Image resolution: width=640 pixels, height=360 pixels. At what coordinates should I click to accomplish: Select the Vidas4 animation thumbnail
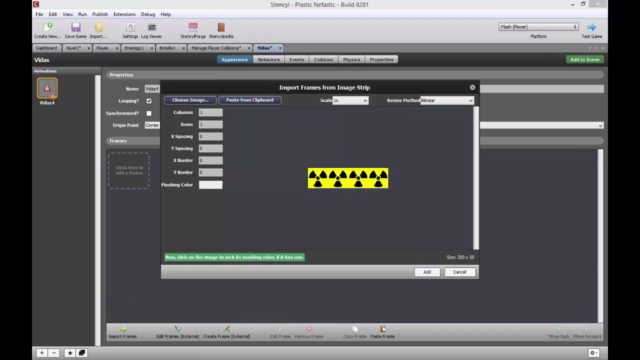(47, 88)
